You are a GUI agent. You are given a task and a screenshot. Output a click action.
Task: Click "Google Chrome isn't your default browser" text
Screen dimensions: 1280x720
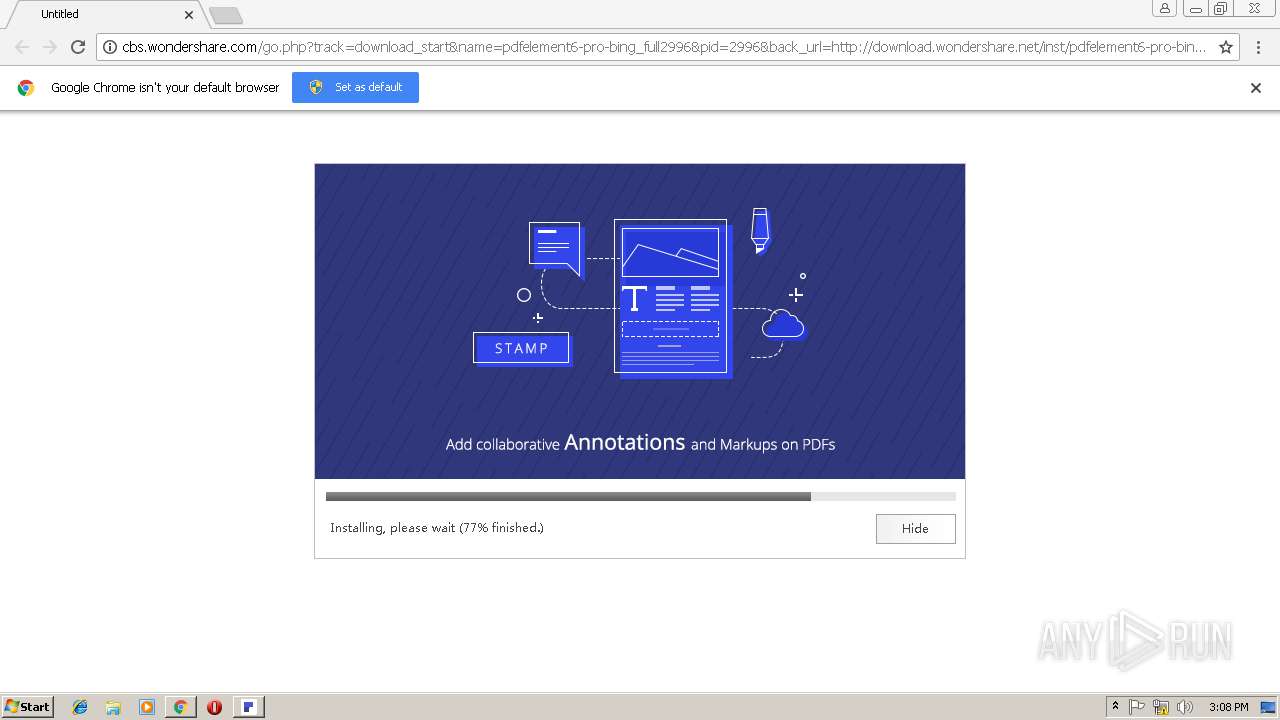pyautogui.click(x=165, y=88)
